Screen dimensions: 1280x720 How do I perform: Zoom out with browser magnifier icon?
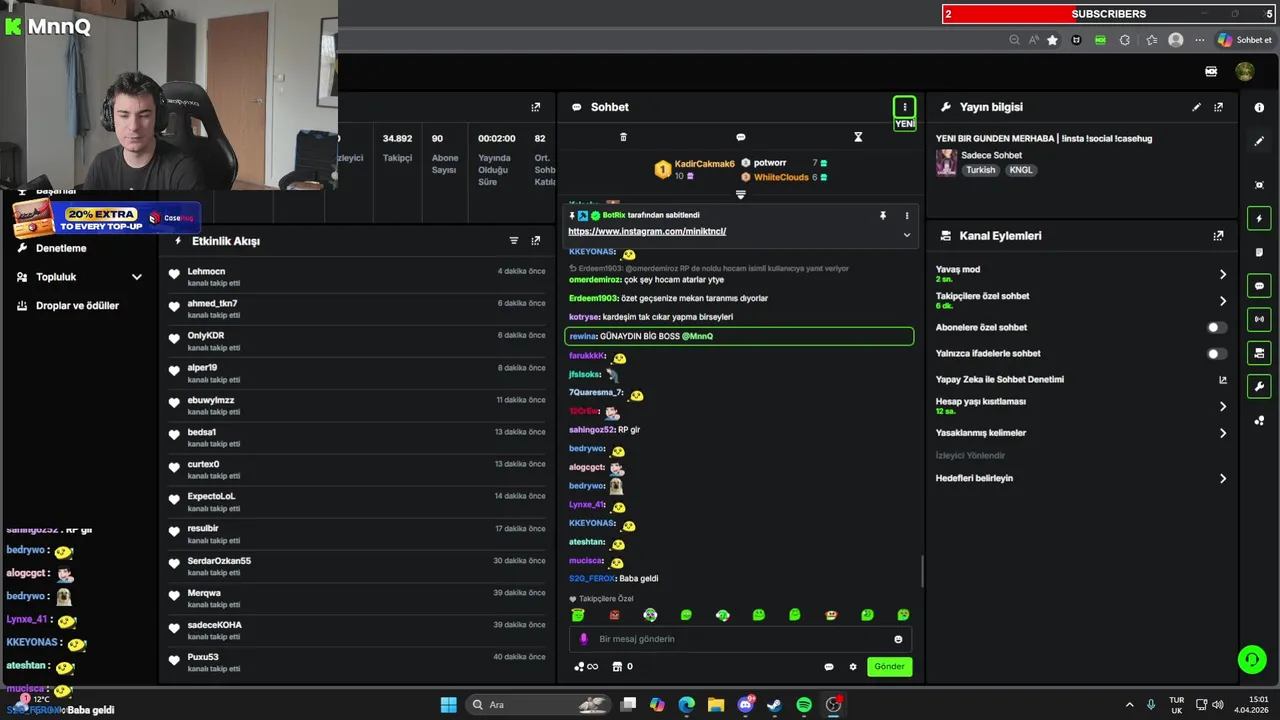click(x=1014, y=40)
